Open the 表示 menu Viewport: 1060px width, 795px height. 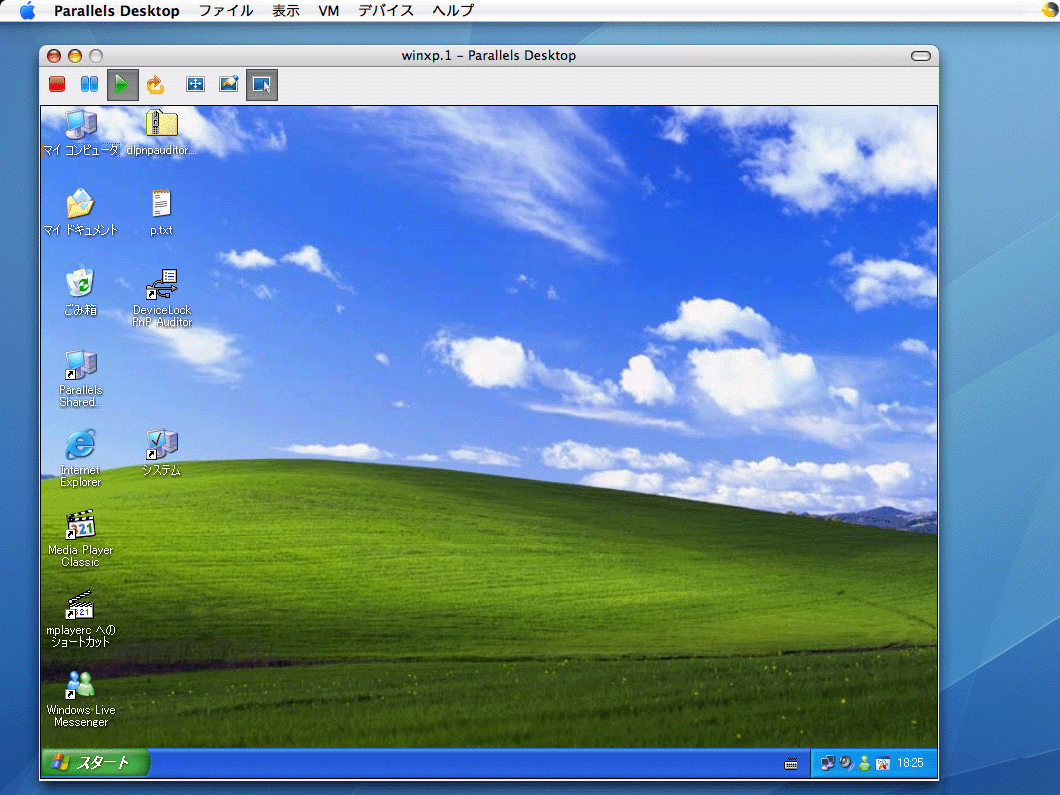coord(286,11)
